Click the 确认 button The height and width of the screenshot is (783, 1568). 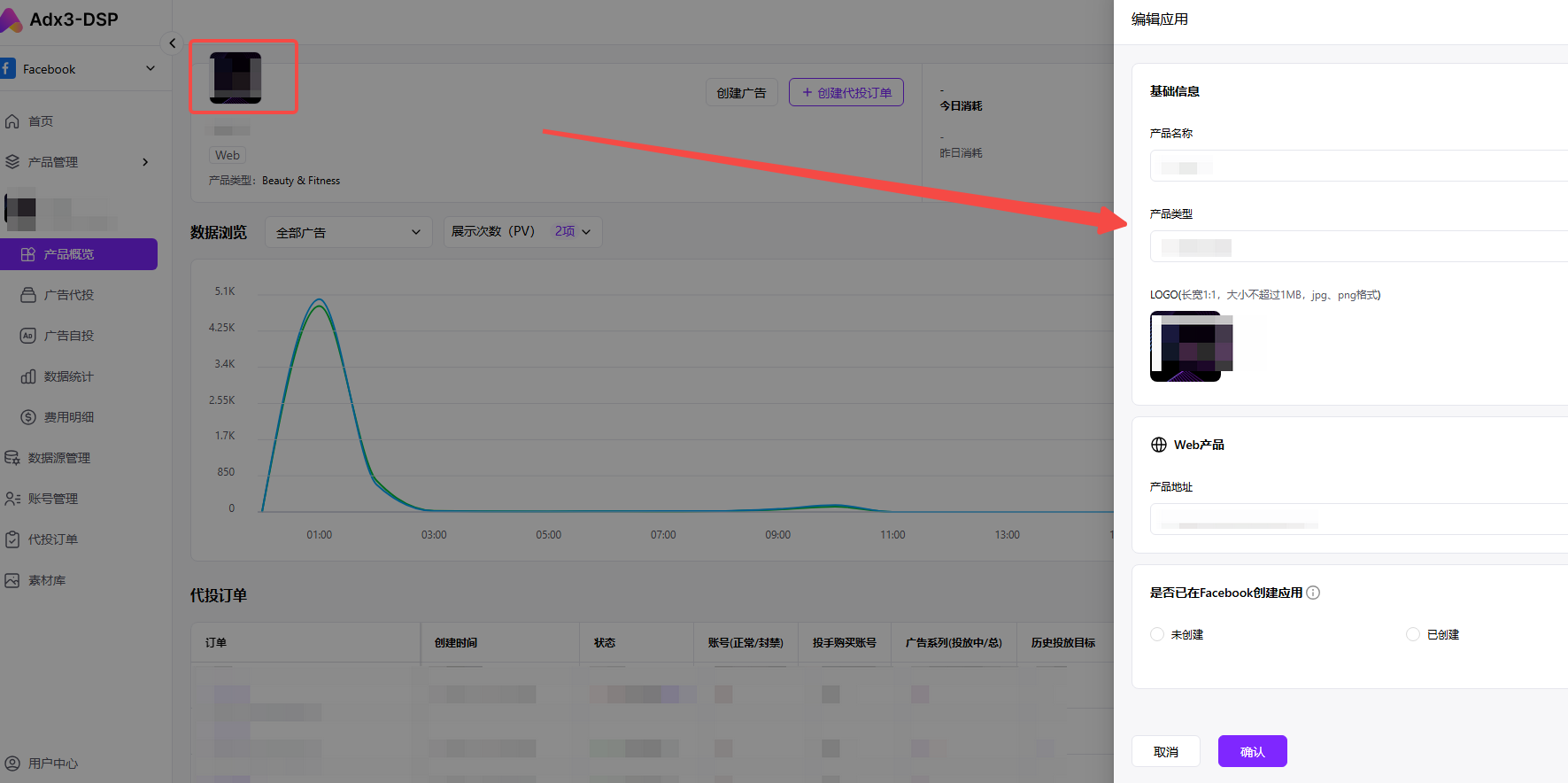1252,751
